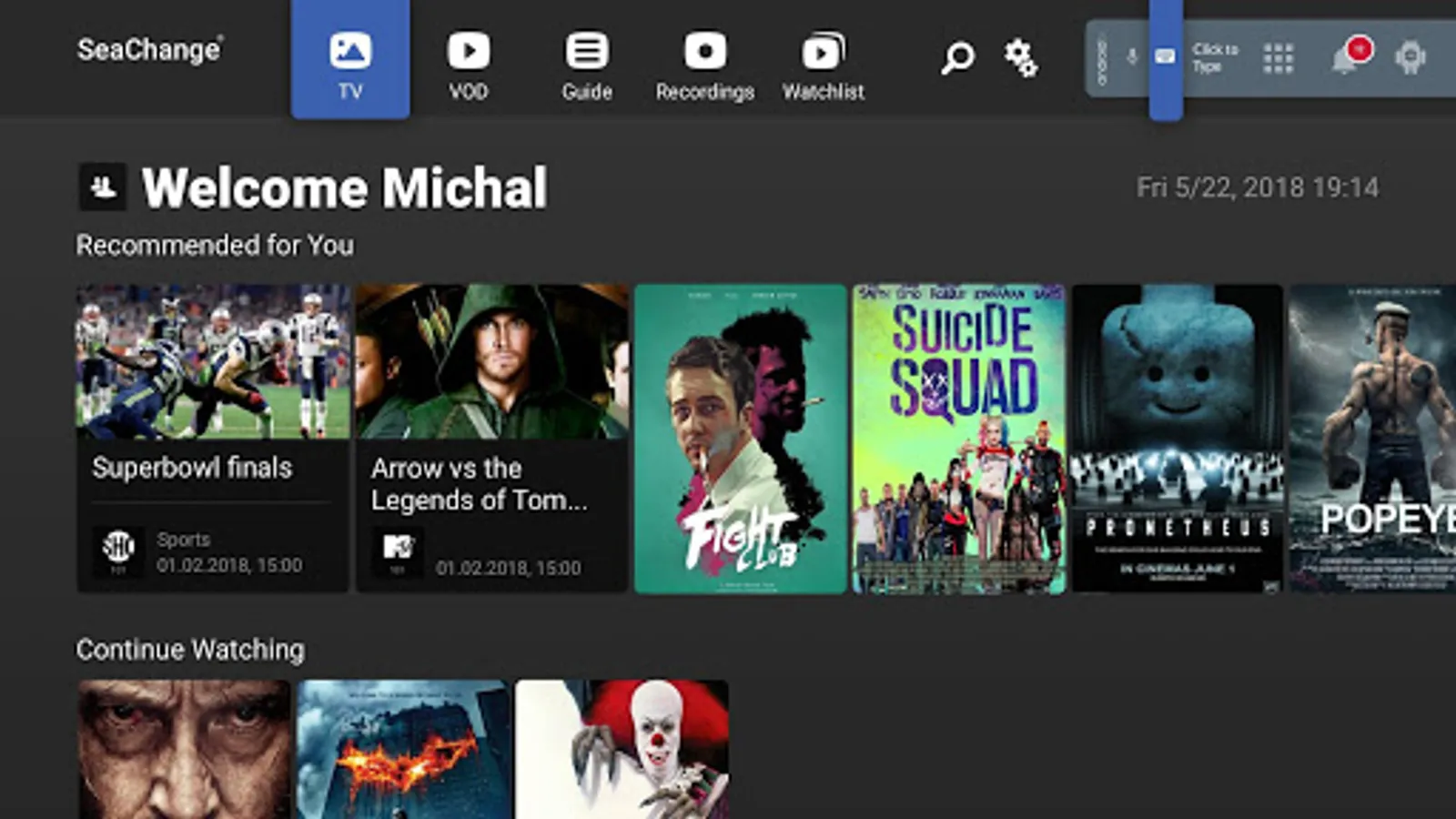Open the apps grid icon
The image size is (1456, 819).
tap(1278, 58)
